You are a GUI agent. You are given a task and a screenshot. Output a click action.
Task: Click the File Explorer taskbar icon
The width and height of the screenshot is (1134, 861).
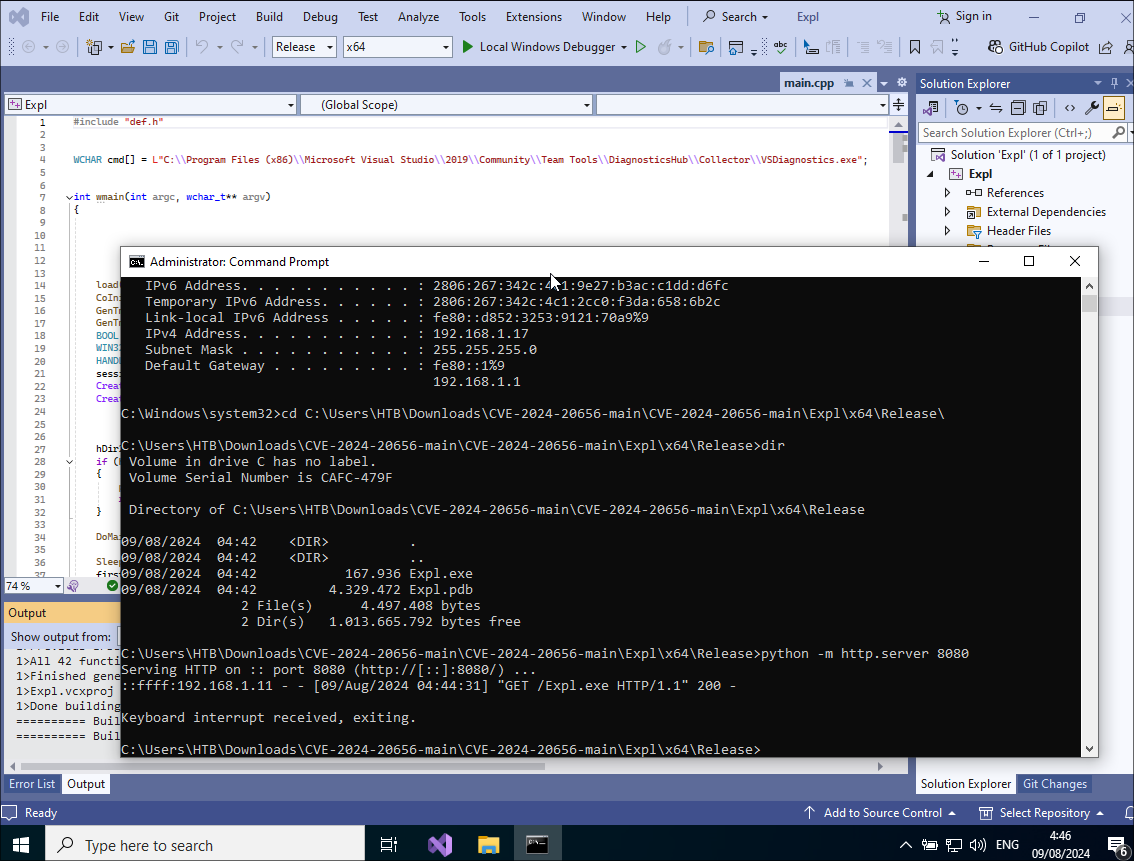coord(488,844)
